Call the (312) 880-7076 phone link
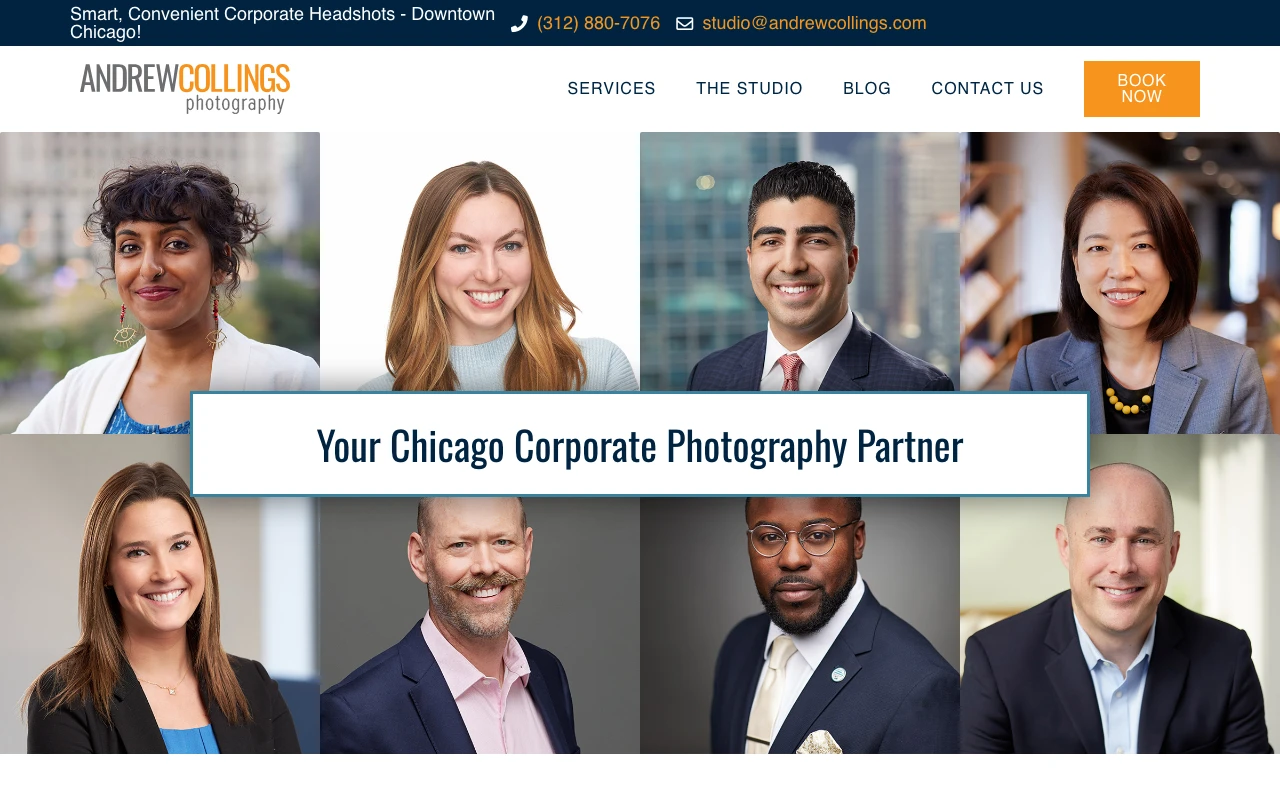 599,23
